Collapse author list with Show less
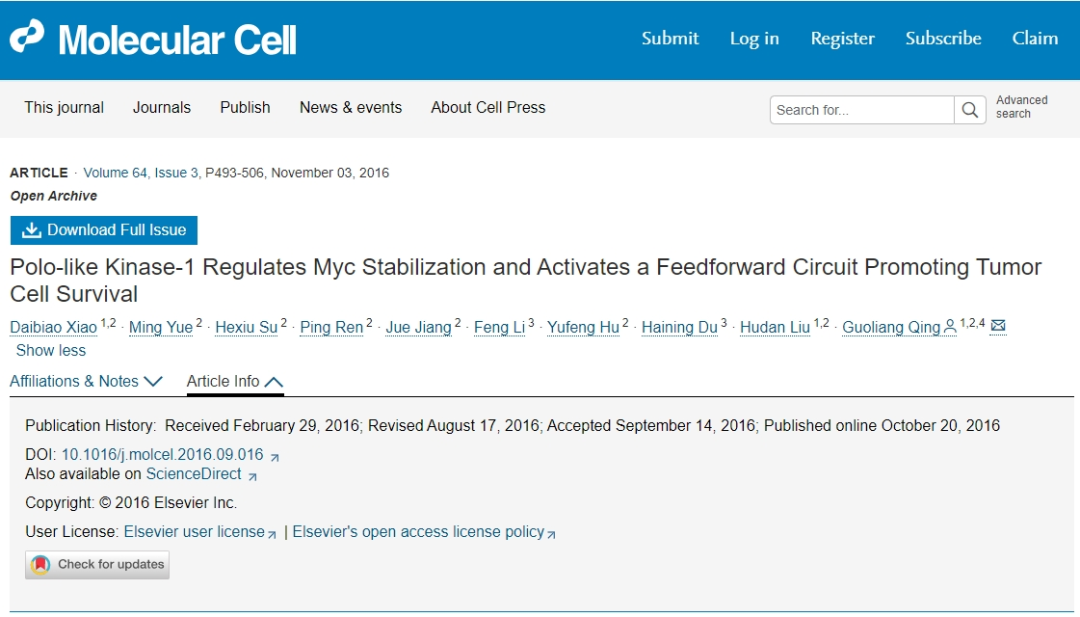This screenshot has height=617, width=1080. point(51,351)
